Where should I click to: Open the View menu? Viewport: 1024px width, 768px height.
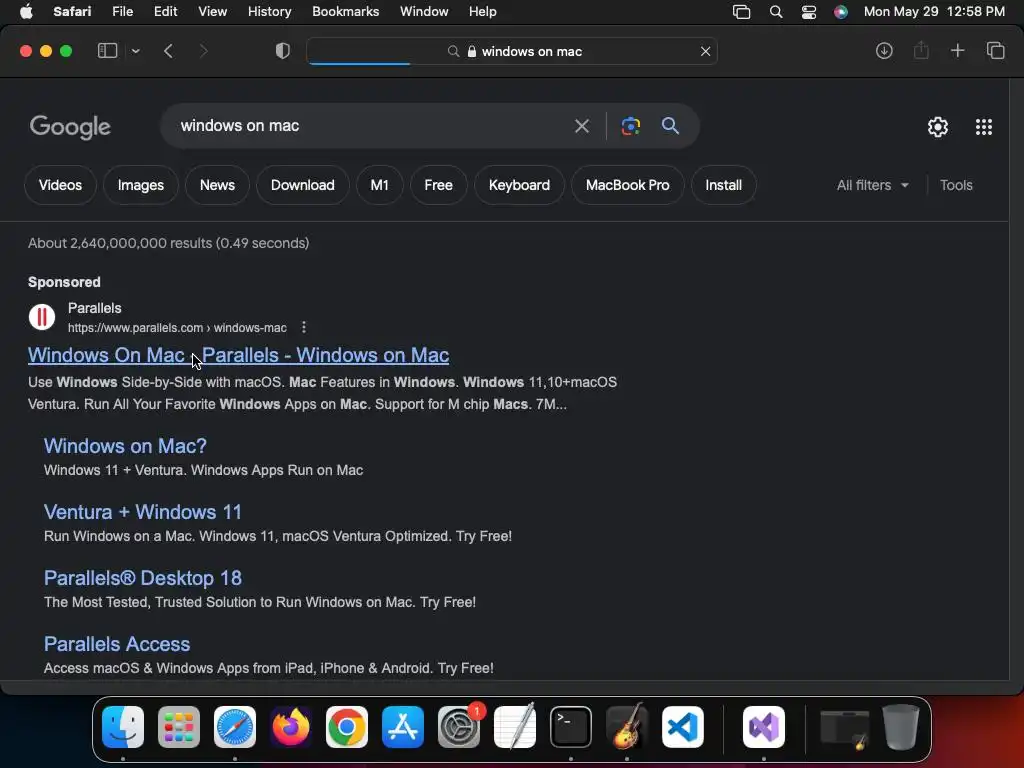point(212,12)
